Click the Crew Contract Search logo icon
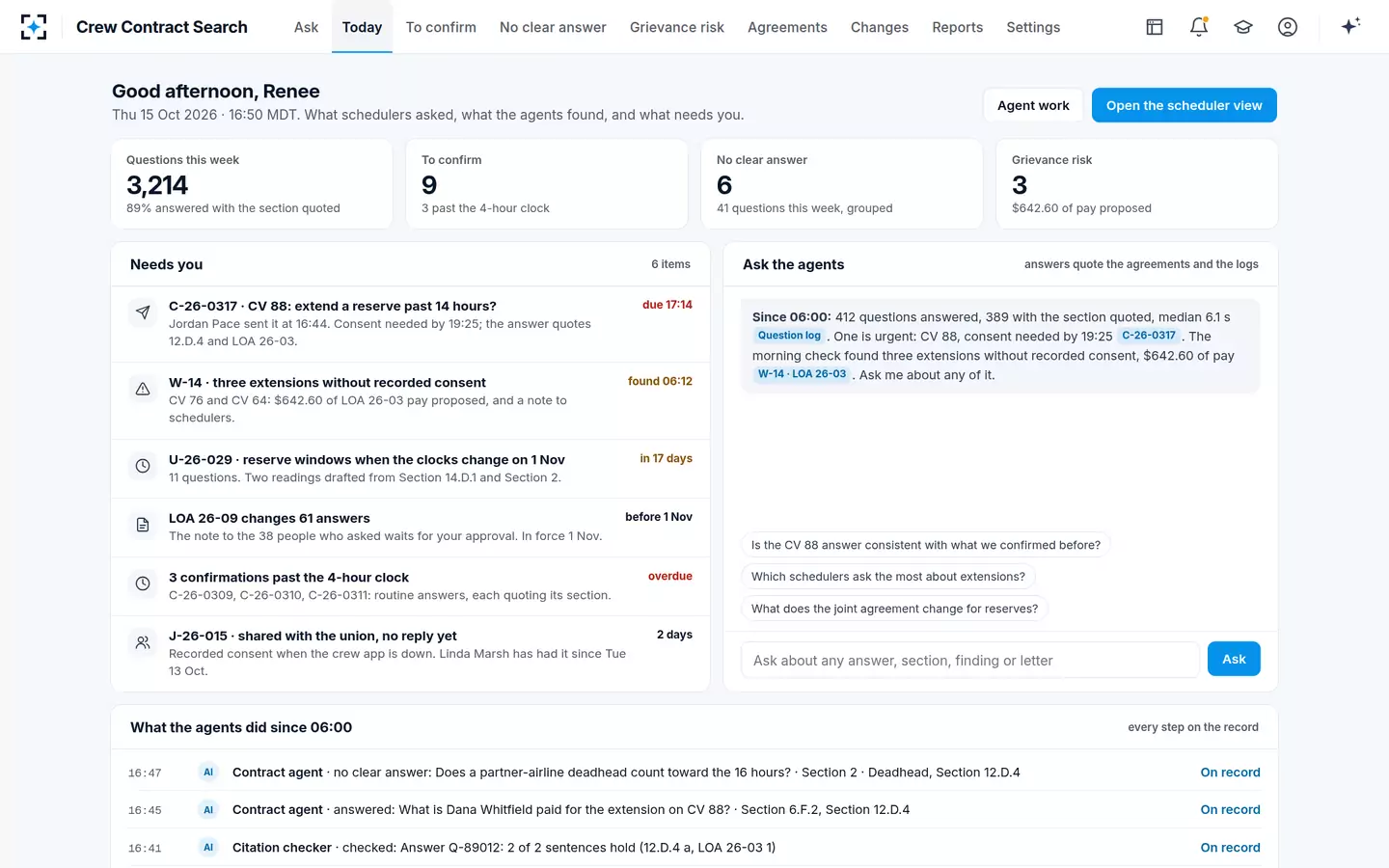This screenshot has width=1389, height=868. coord(34,27)
